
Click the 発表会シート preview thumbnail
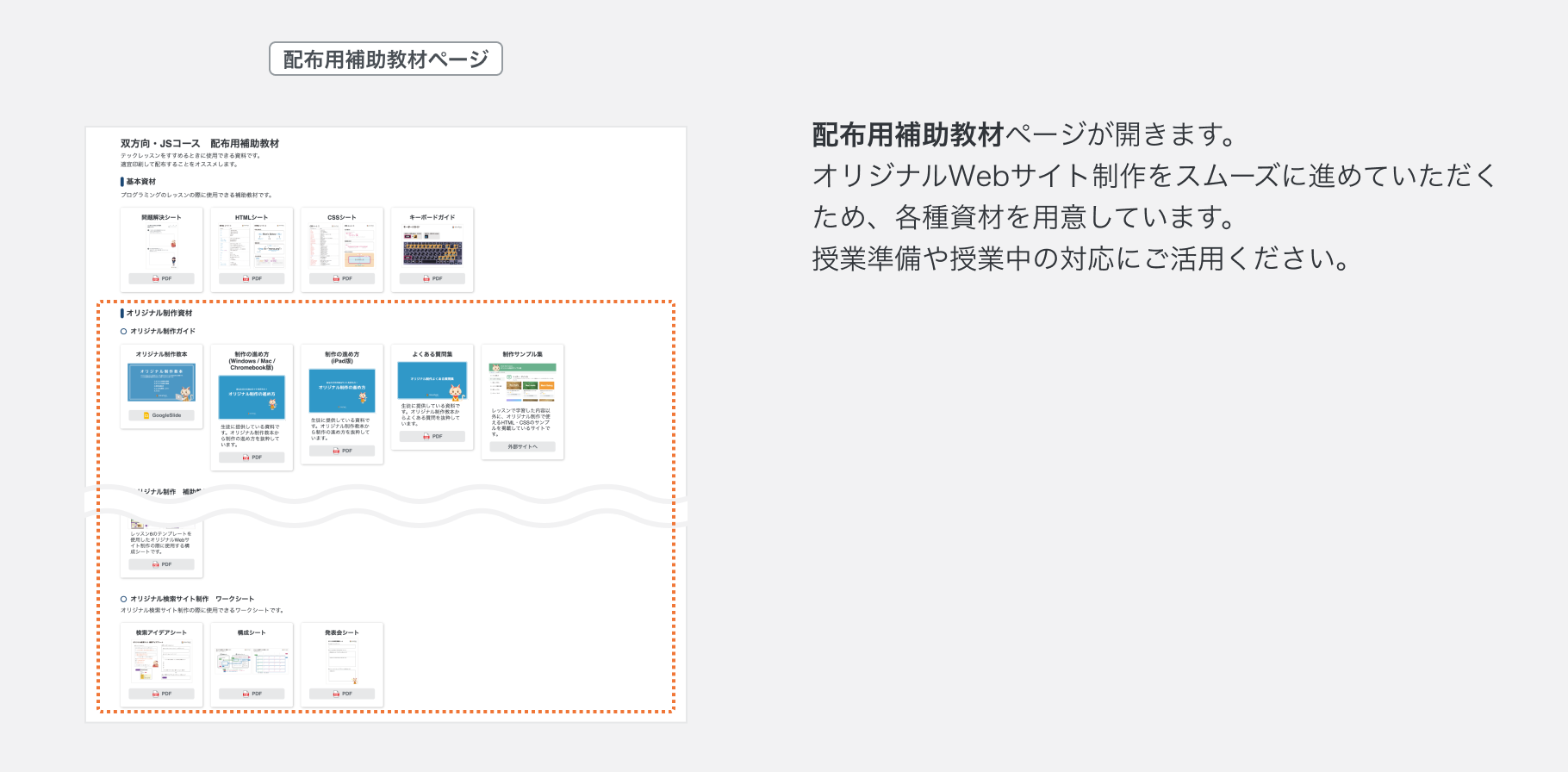[x=342, y=663]
